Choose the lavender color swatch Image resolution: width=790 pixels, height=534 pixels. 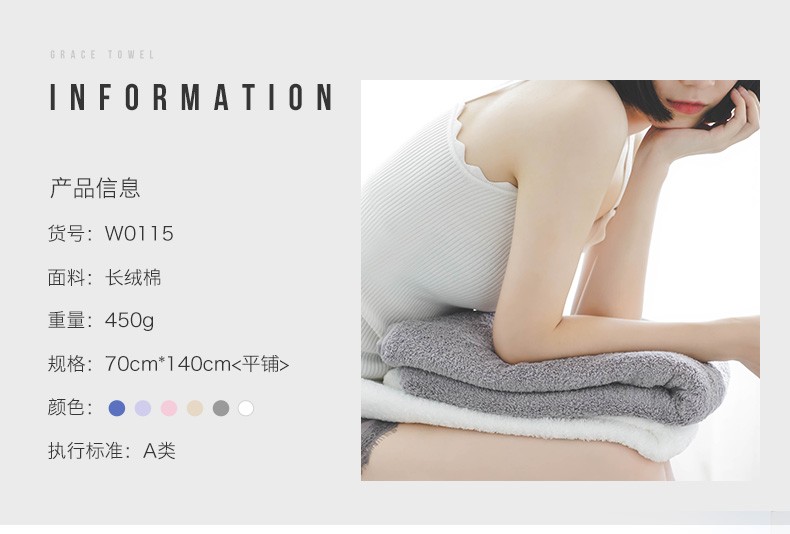point(143,408)
